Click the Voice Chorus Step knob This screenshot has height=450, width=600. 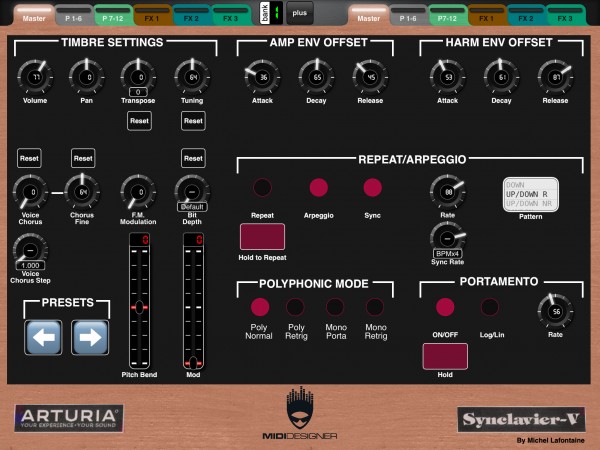pyautogui.click(x=30, y=250)
